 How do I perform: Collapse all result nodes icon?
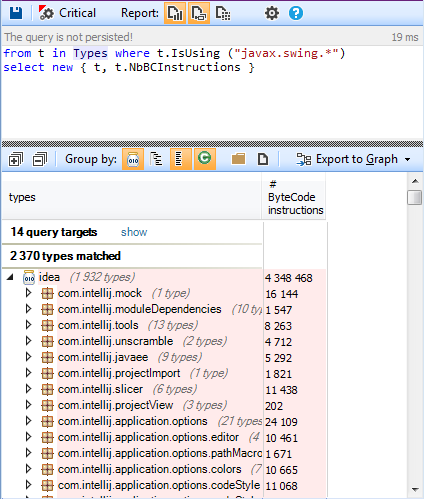pos(40,159)
